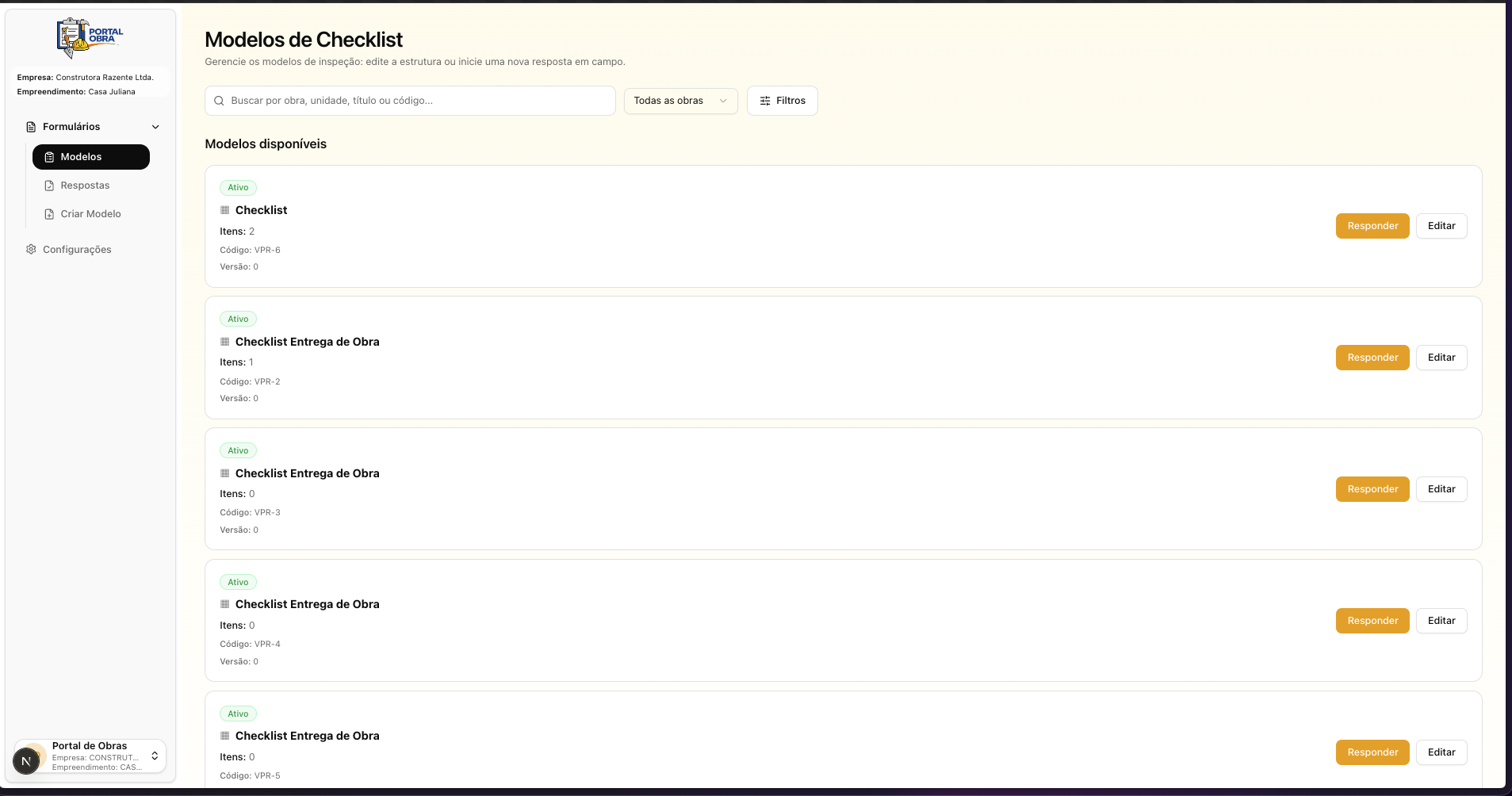
Task: Select the Modelos menu item
Action: [91, 157]
